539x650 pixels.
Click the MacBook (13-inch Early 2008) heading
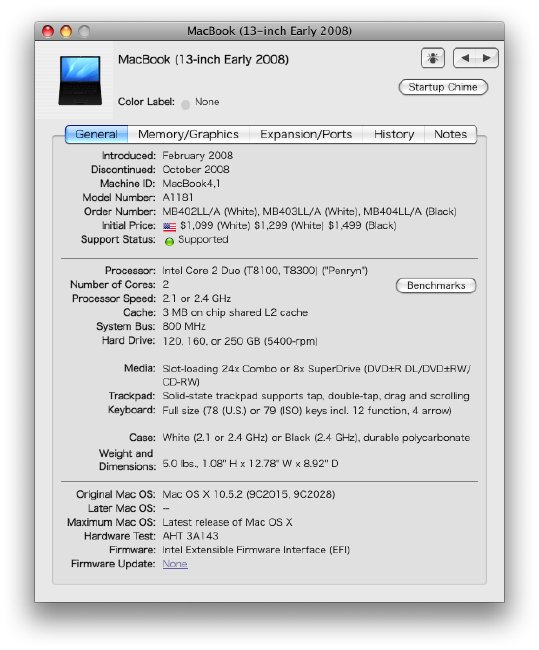coord(203,60)
